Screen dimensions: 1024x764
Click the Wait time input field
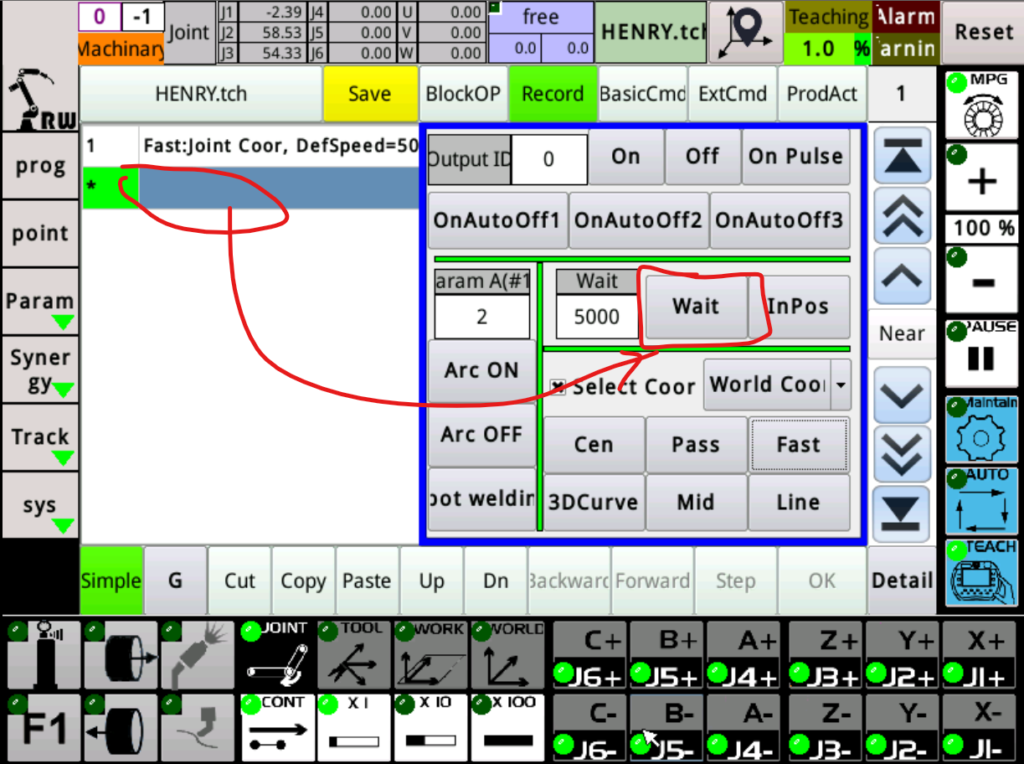point(596,317)
